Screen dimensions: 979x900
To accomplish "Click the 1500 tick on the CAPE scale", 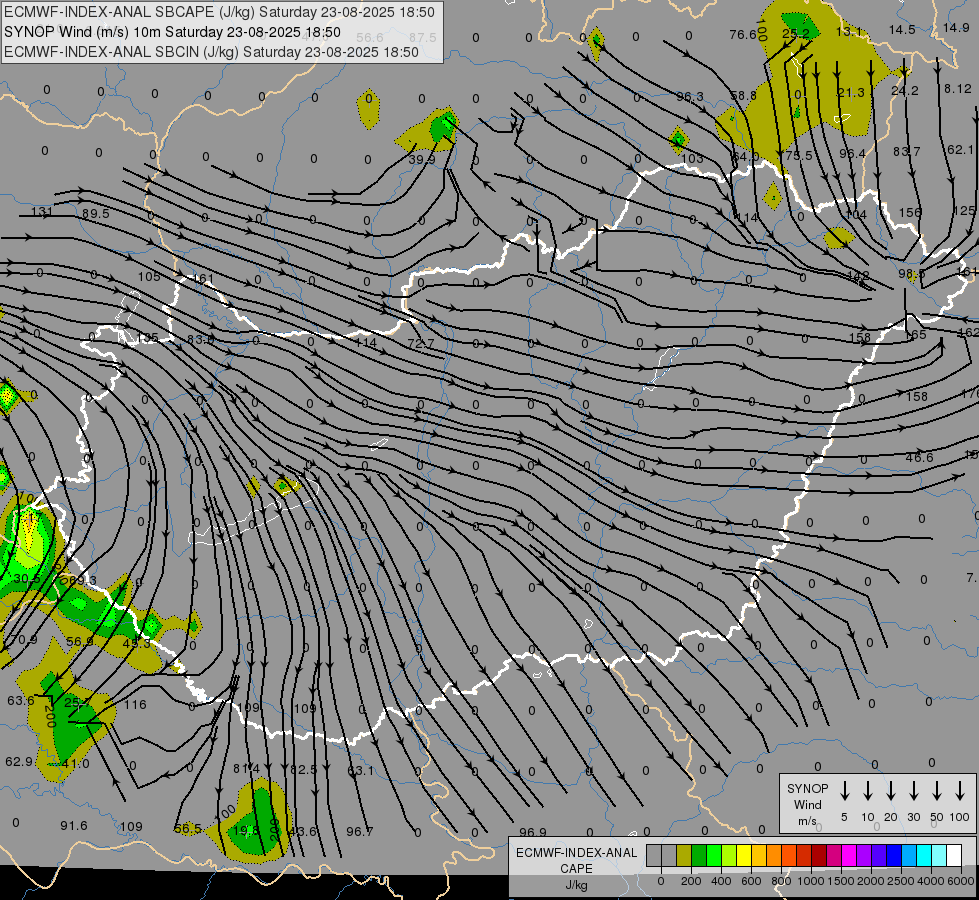I will tap(840, 881).
